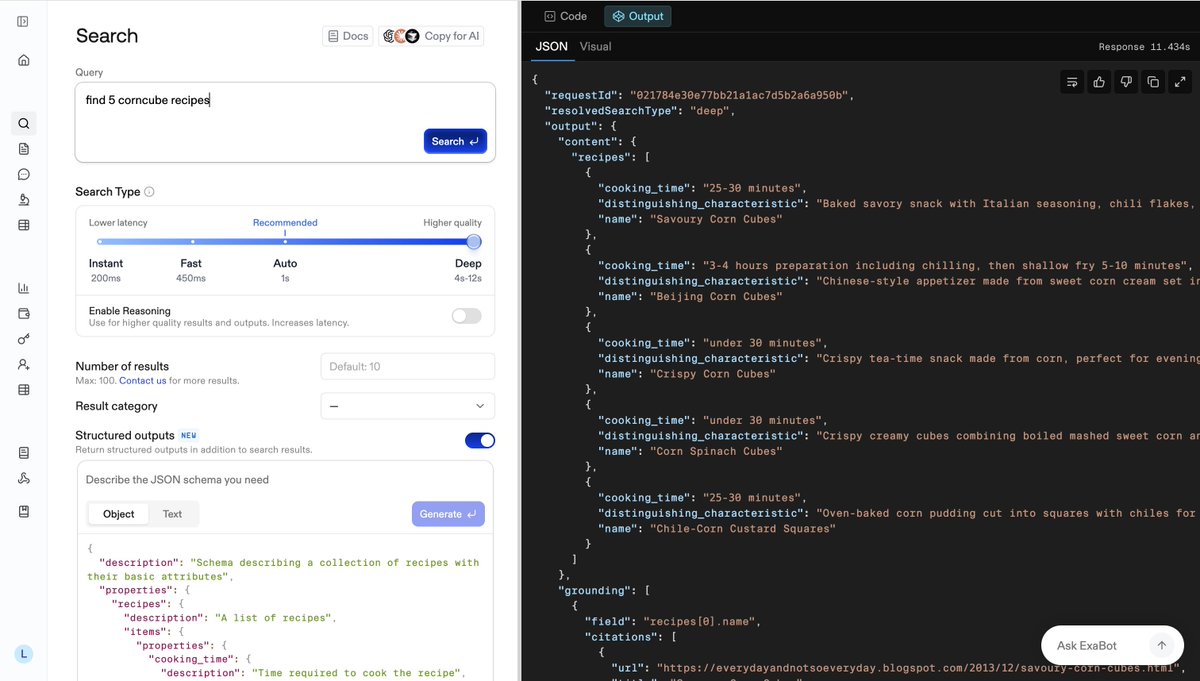This screenshot has height=681, width=1200.
Task: Open the webhook-style icon in sidebar
Action: coord(23,479)
